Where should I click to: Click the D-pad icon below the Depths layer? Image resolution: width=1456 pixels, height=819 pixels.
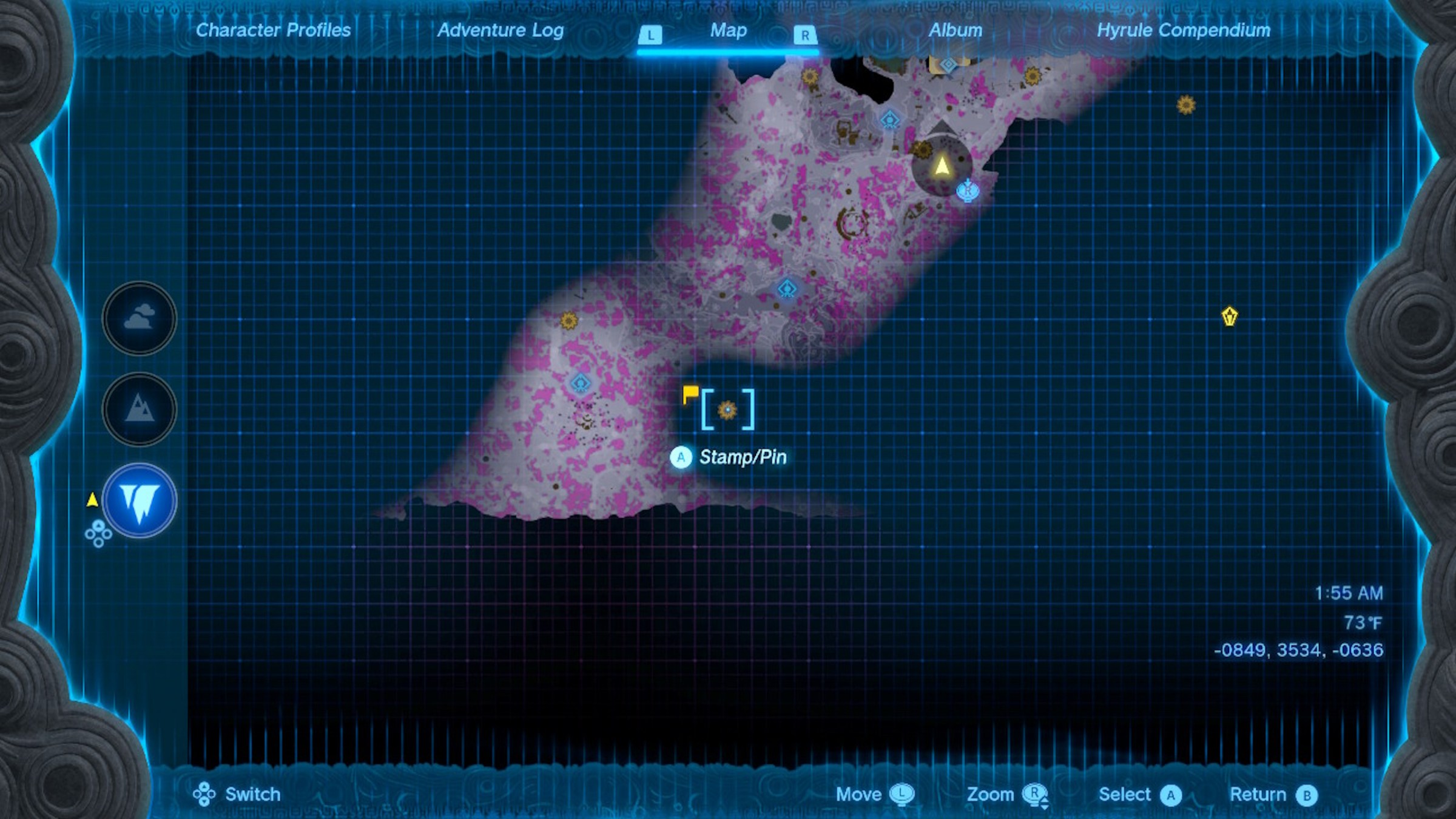click(98, 534)
